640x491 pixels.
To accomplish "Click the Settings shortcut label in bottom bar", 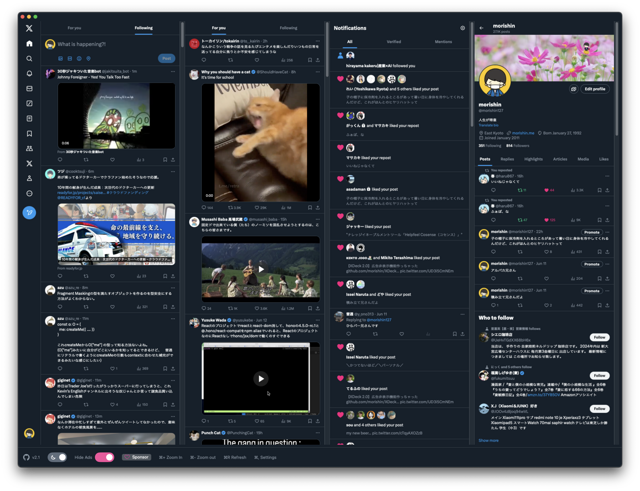I will coord(265,457).
